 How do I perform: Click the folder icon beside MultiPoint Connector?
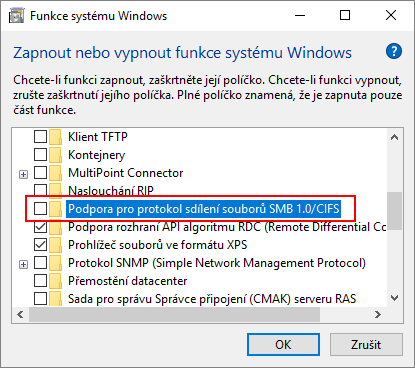[x=55, y=173]
